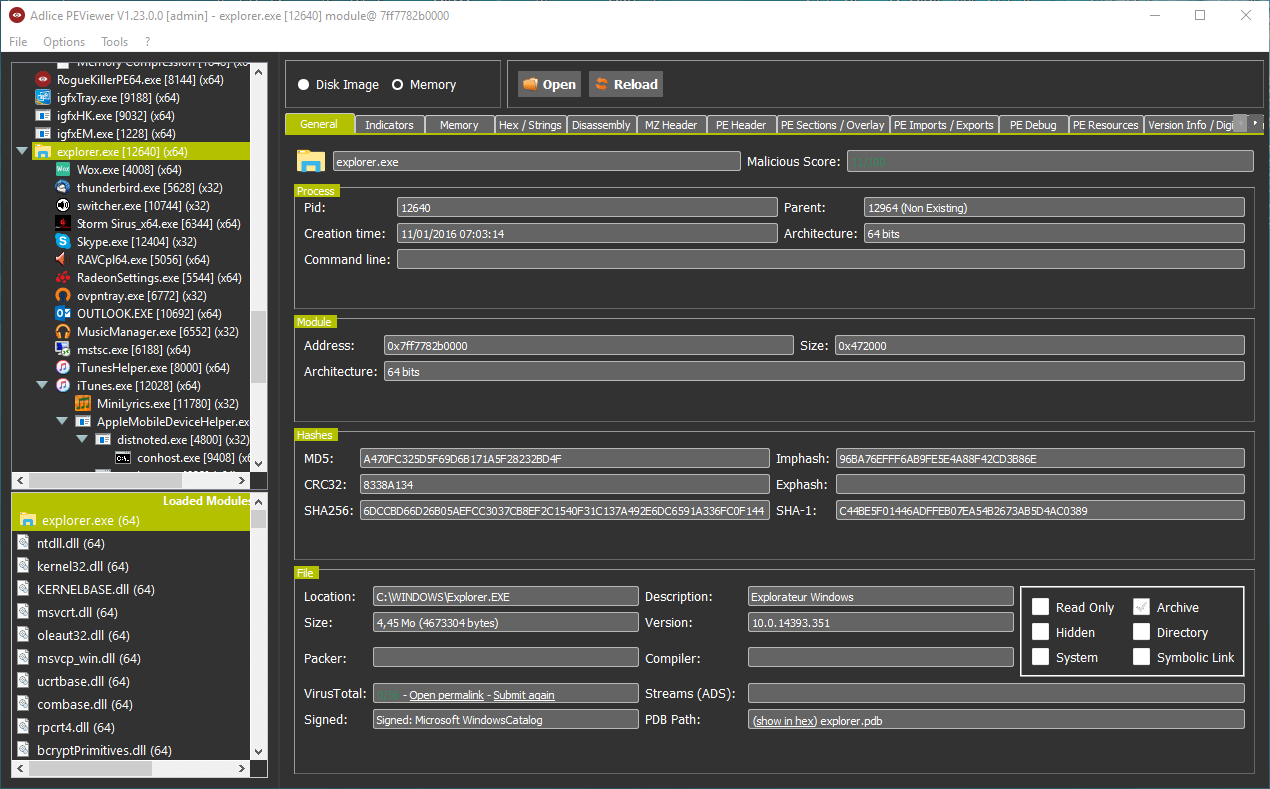Click the Command line text field

(x=820, y=260)
